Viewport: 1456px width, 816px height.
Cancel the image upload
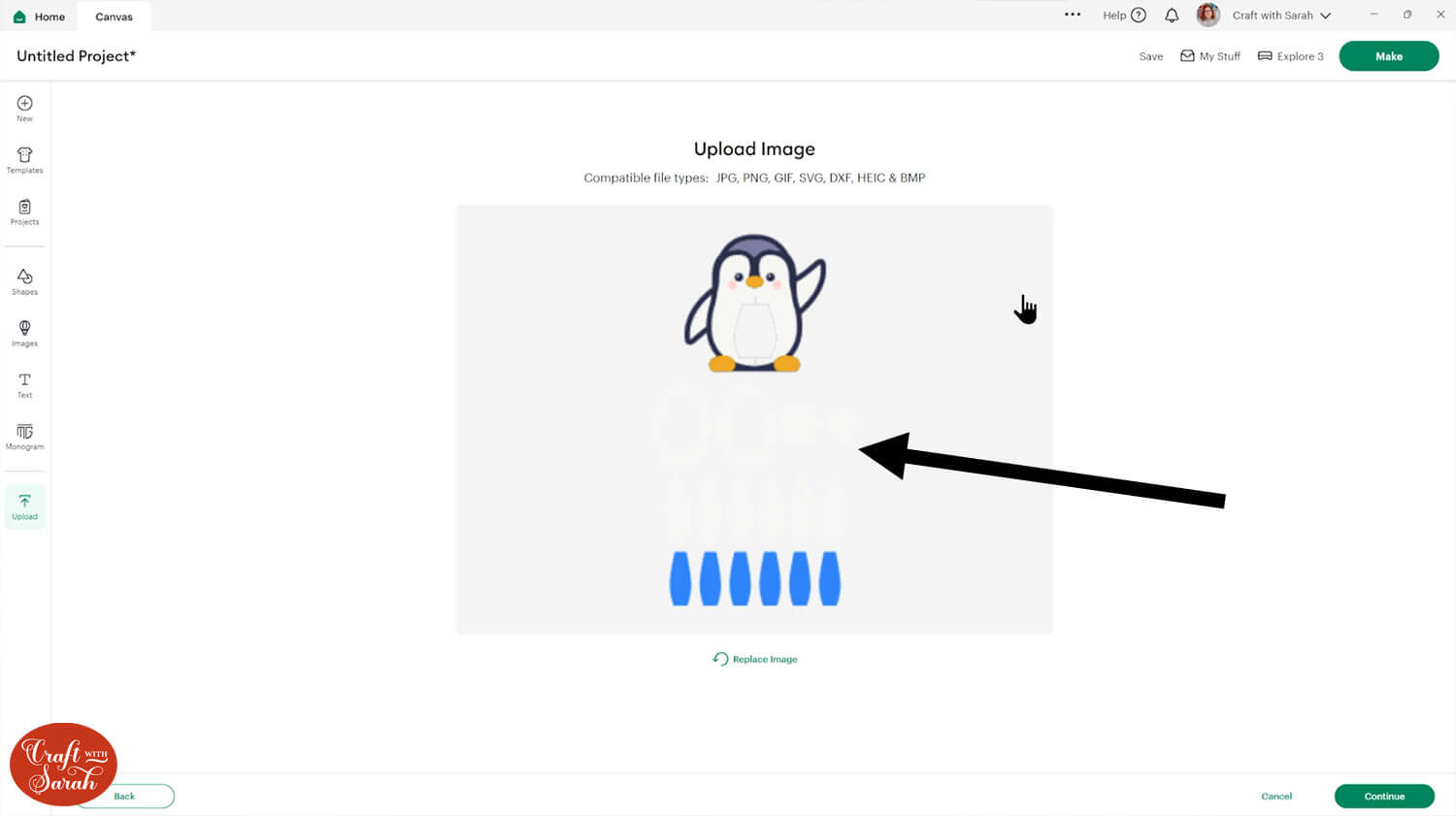click(1276, 796)
